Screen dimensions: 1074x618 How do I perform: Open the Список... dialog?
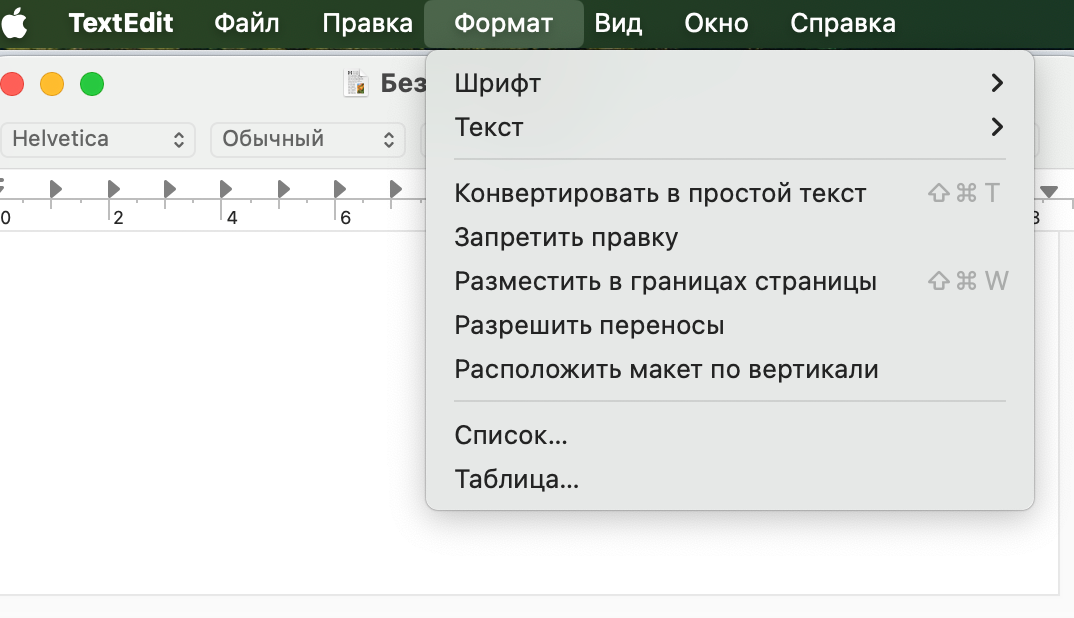point(511,434)
